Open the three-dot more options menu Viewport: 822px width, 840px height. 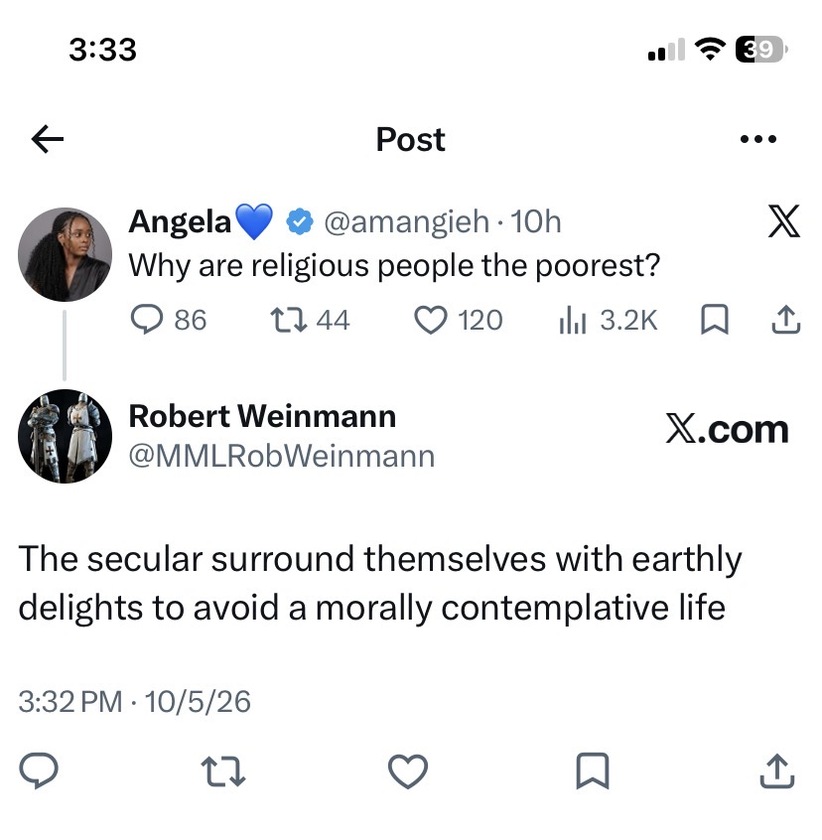pyautogui.click(x=758, y=139)
